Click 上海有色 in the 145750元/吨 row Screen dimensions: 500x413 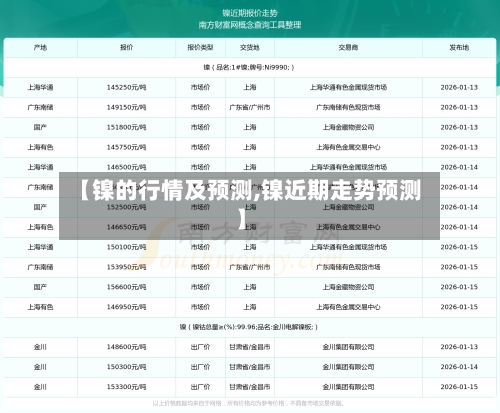pyautogui.click(x=40, y=147)
